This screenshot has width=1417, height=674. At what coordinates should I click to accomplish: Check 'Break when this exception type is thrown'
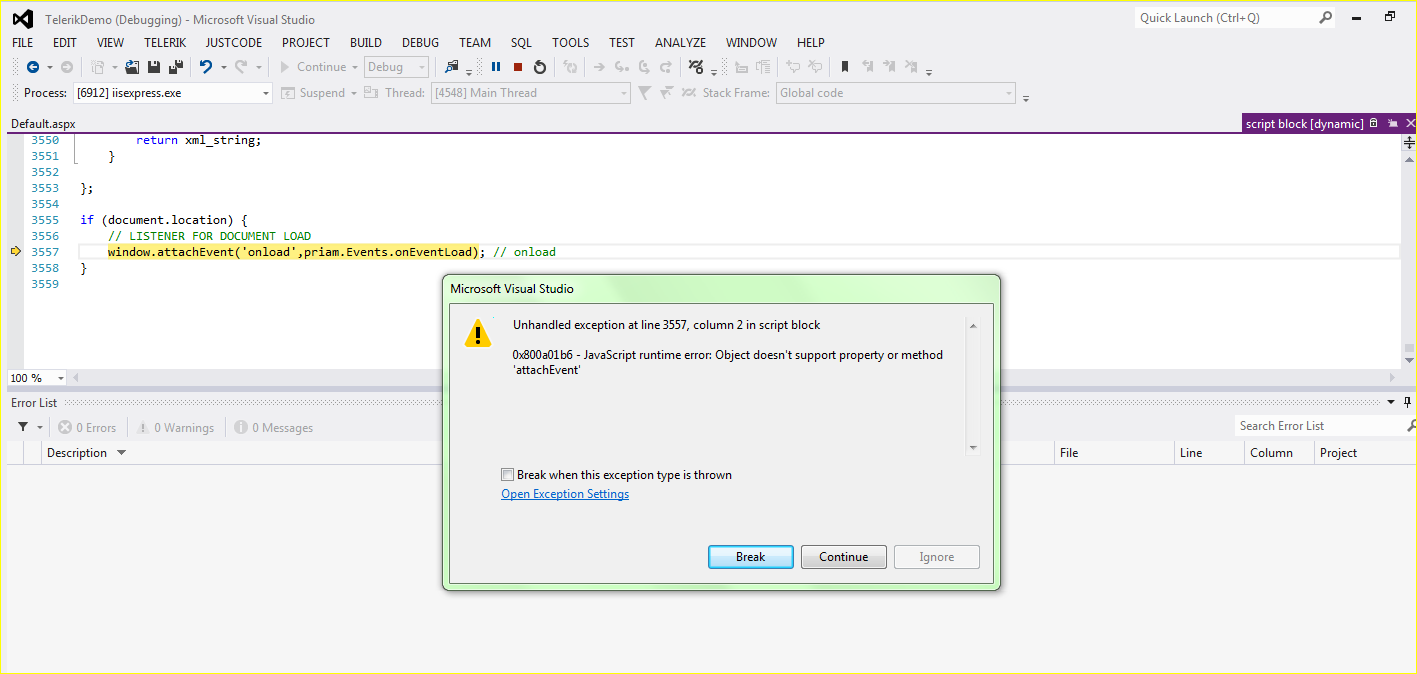click(x=508, y=475)
